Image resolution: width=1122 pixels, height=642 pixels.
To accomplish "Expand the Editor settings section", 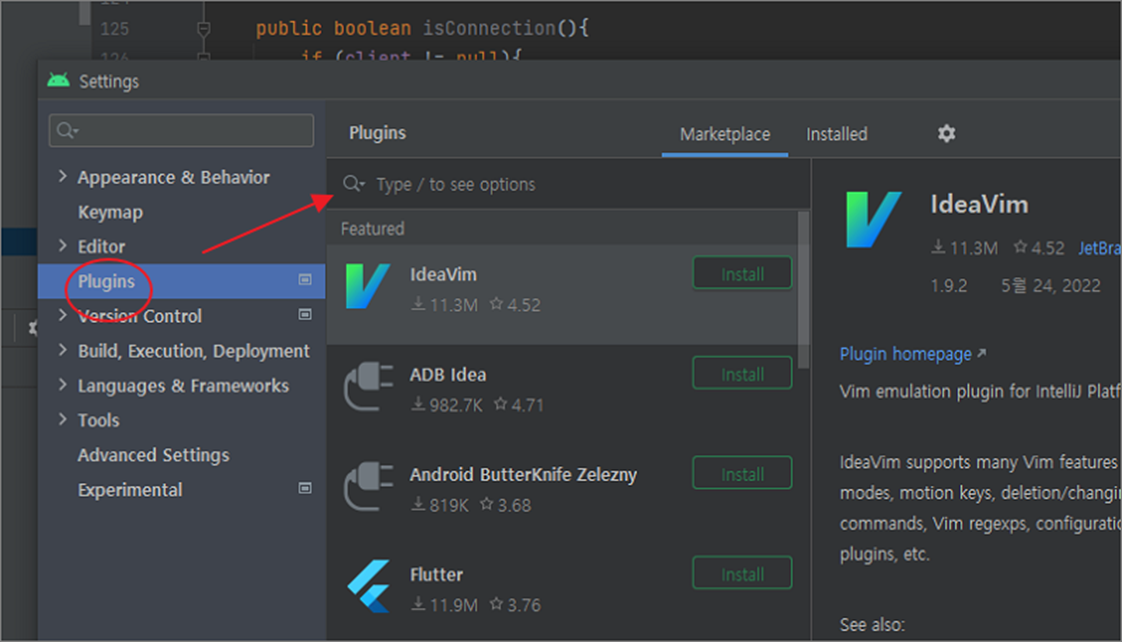I will (62, 245).
